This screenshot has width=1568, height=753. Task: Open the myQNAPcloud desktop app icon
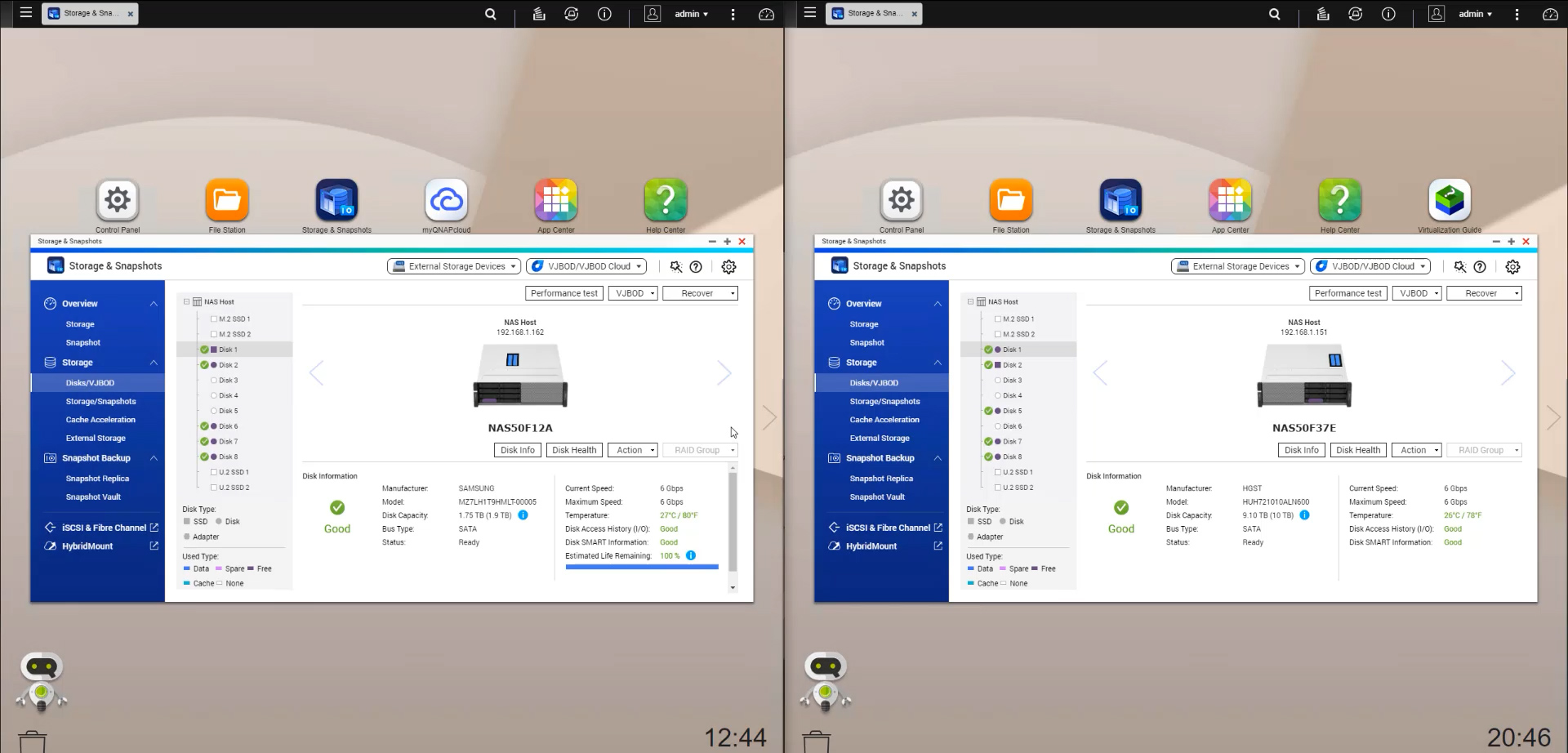[447, 200]
